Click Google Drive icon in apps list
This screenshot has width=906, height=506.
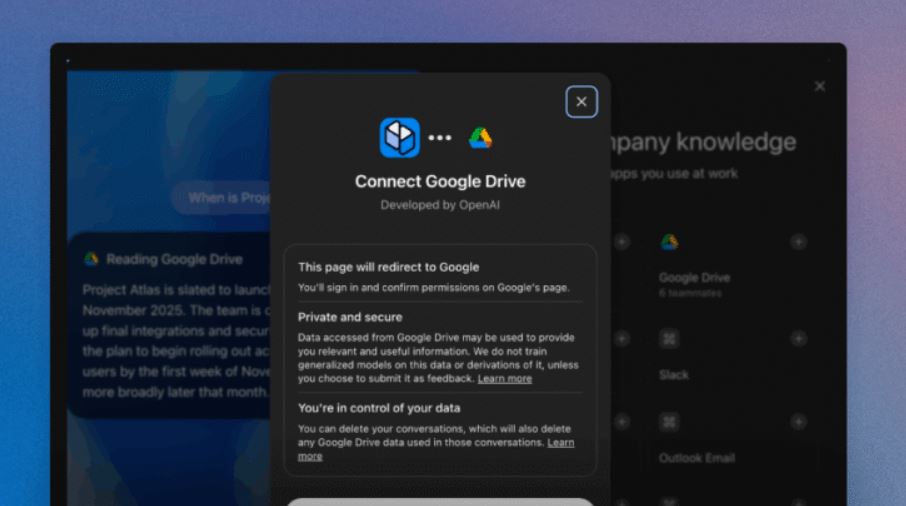pyautogui.click(x=669, y=242)
